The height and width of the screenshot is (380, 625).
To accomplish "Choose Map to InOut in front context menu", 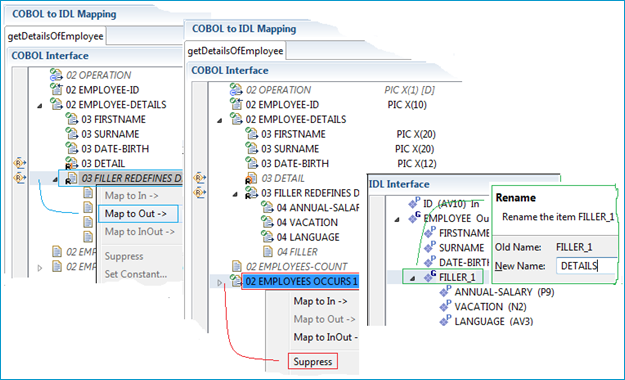I will click(325, 337).
